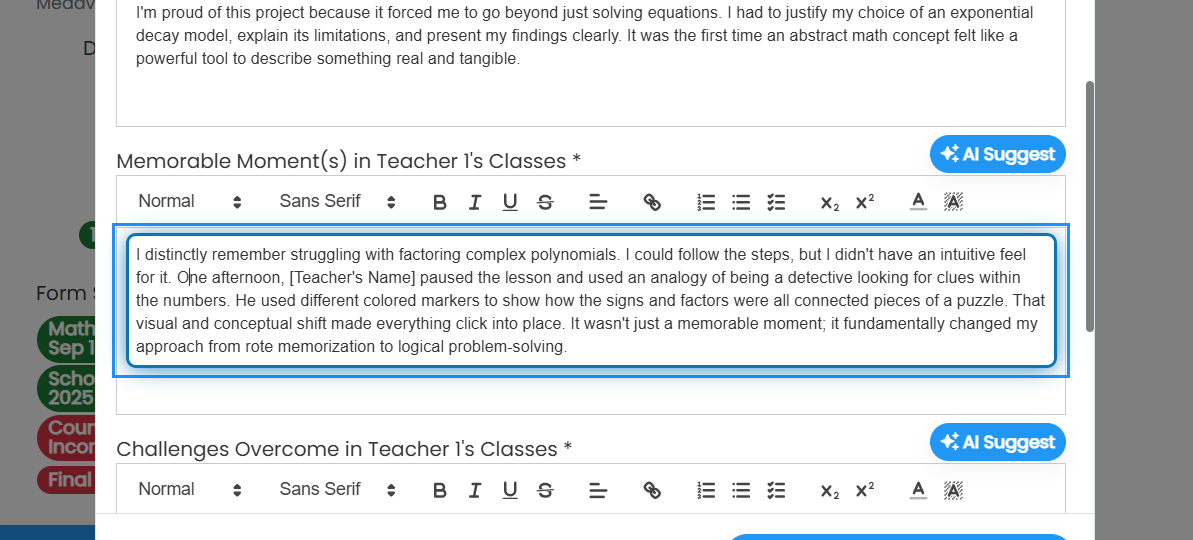Toggle subscript in Memorable Moments toolbar
This screenshot has width=1193, height=540.
tap(829, 202)
